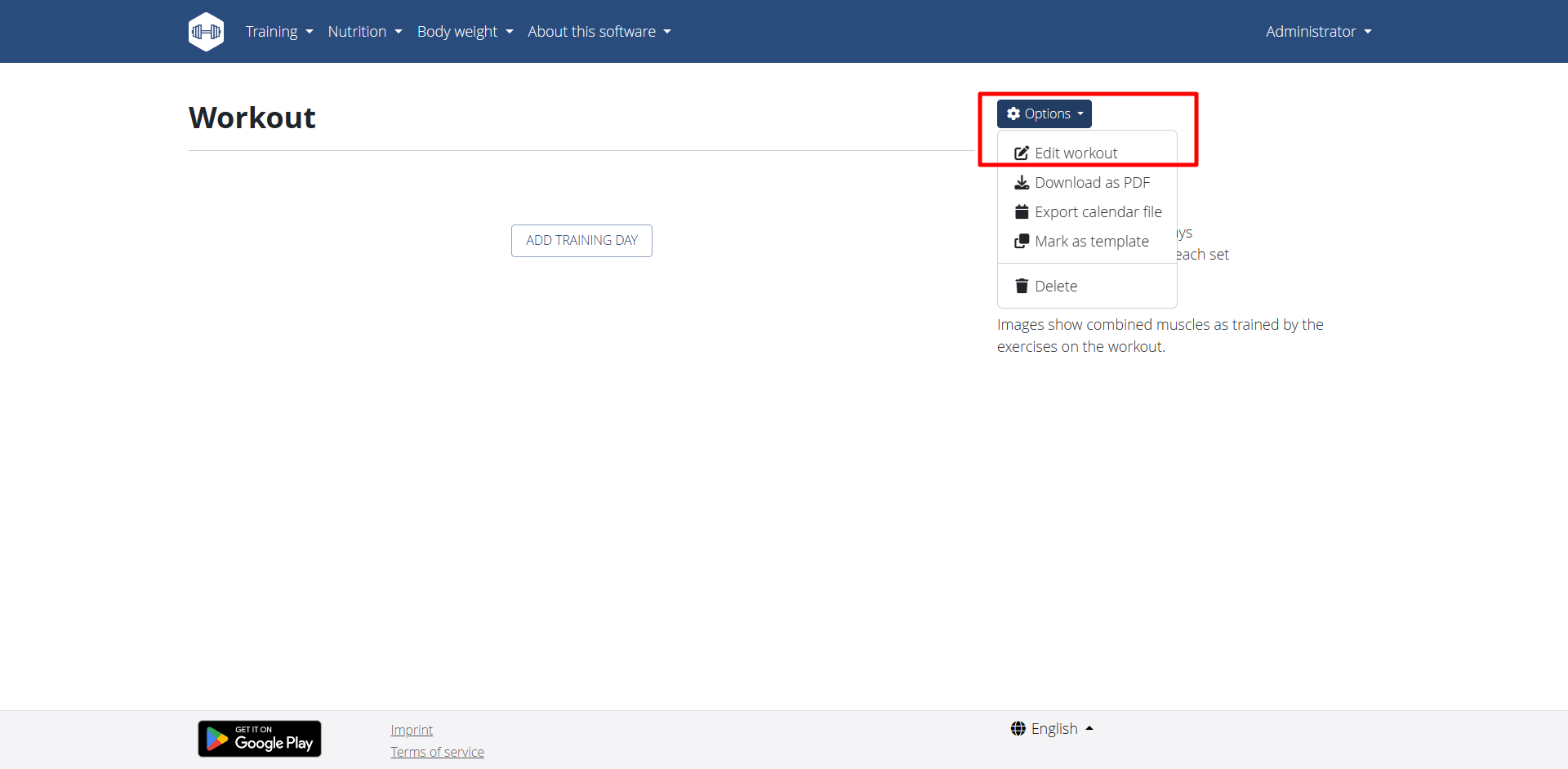Image resolution: width=1568 pixels, height=769 pixels.
Task: Click the globe icon in the footer
Action: [1018, 729]
